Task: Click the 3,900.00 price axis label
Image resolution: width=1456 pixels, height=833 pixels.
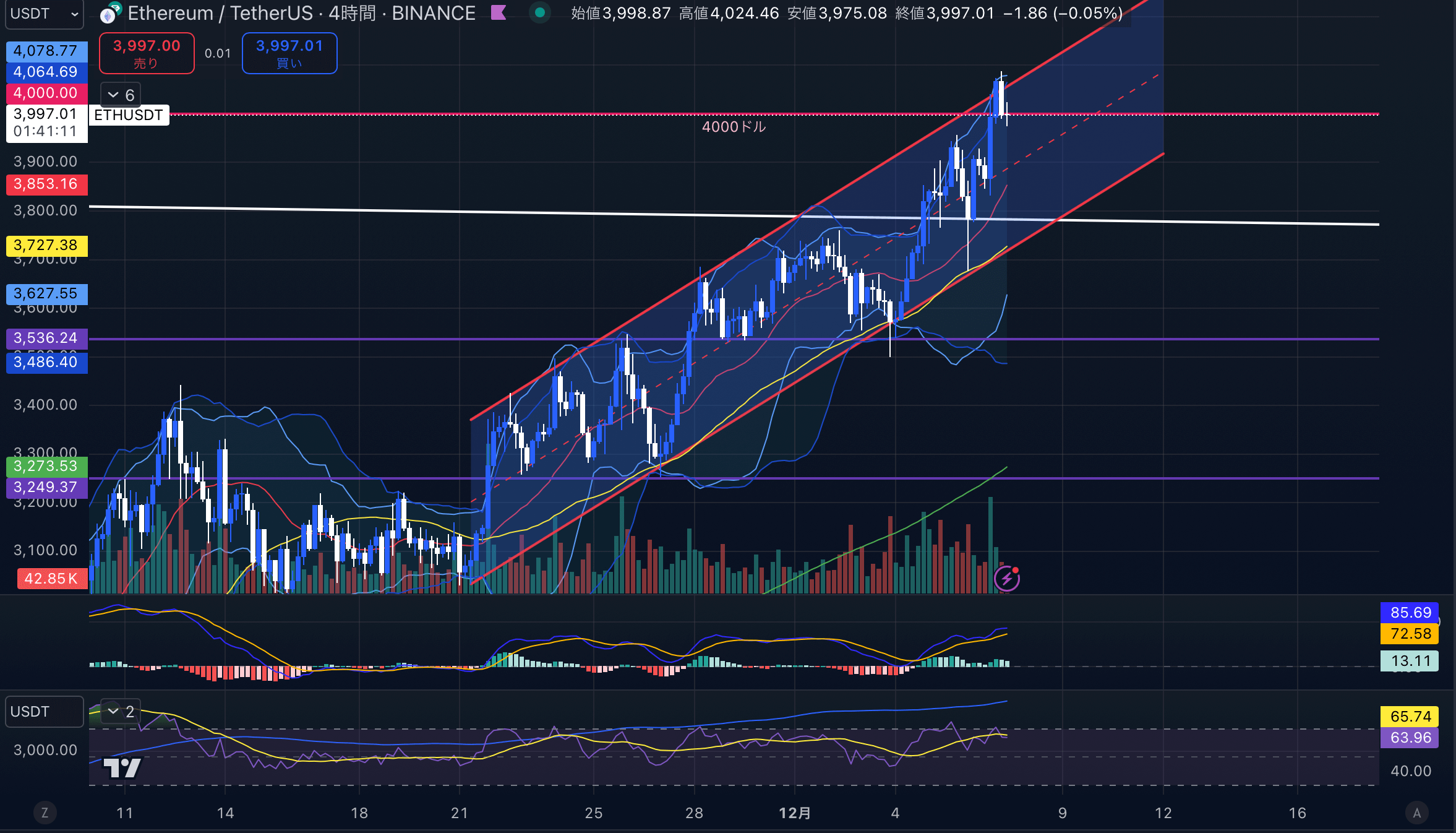Action: (x=46, y=162)
